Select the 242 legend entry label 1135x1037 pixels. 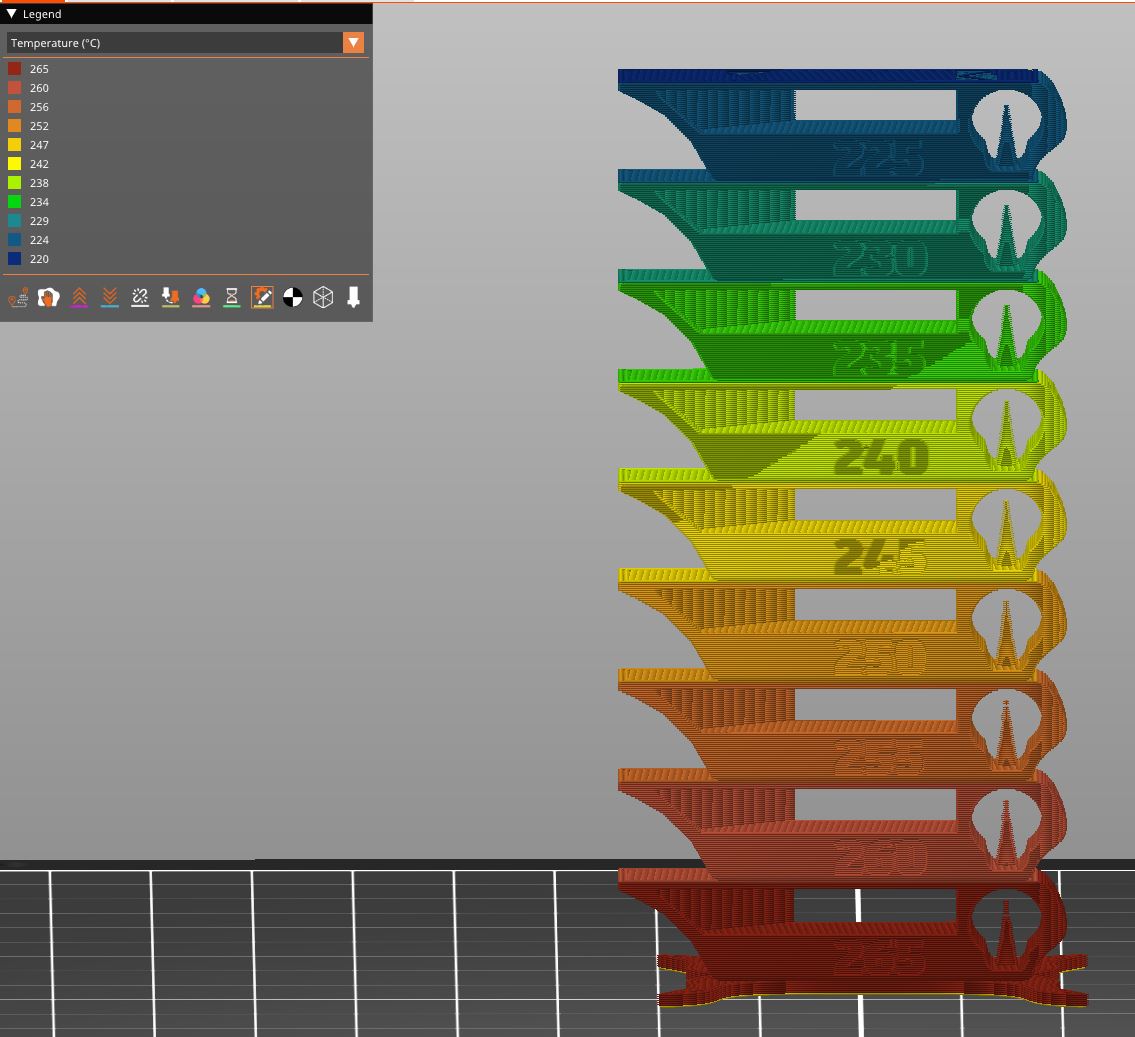click(x=39, y=164)
